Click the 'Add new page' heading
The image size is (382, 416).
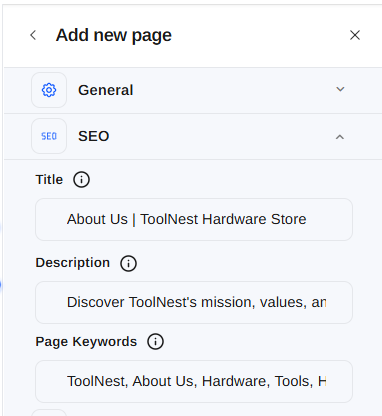(x=114, y=35)
